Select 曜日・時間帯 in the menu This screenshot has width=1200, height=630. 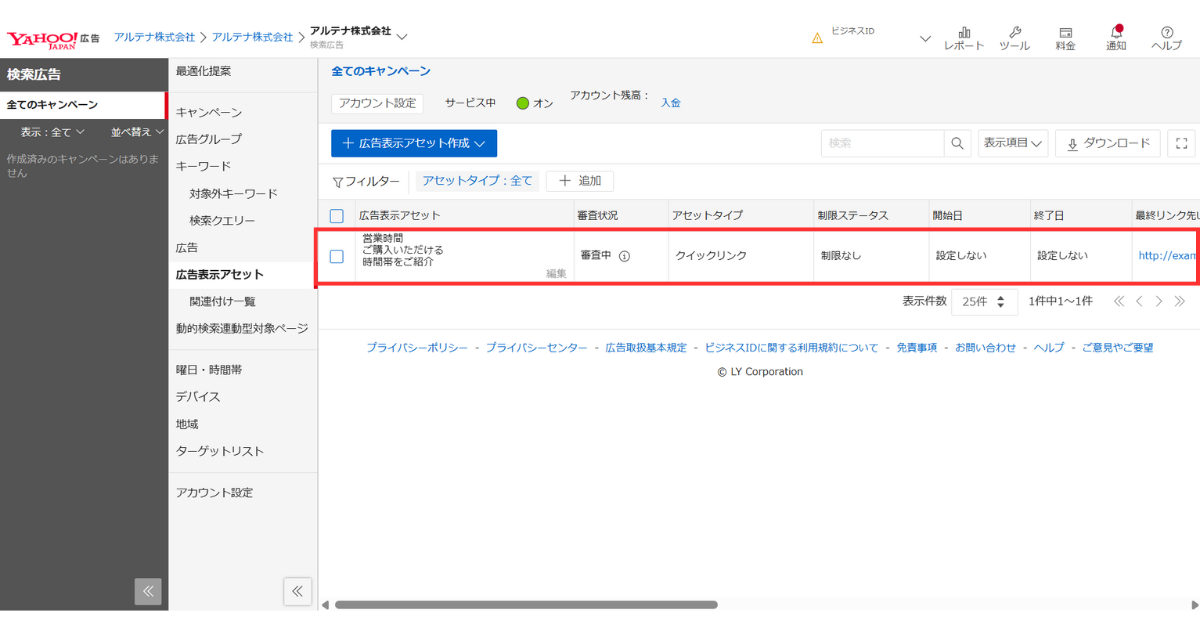[209, 369]
